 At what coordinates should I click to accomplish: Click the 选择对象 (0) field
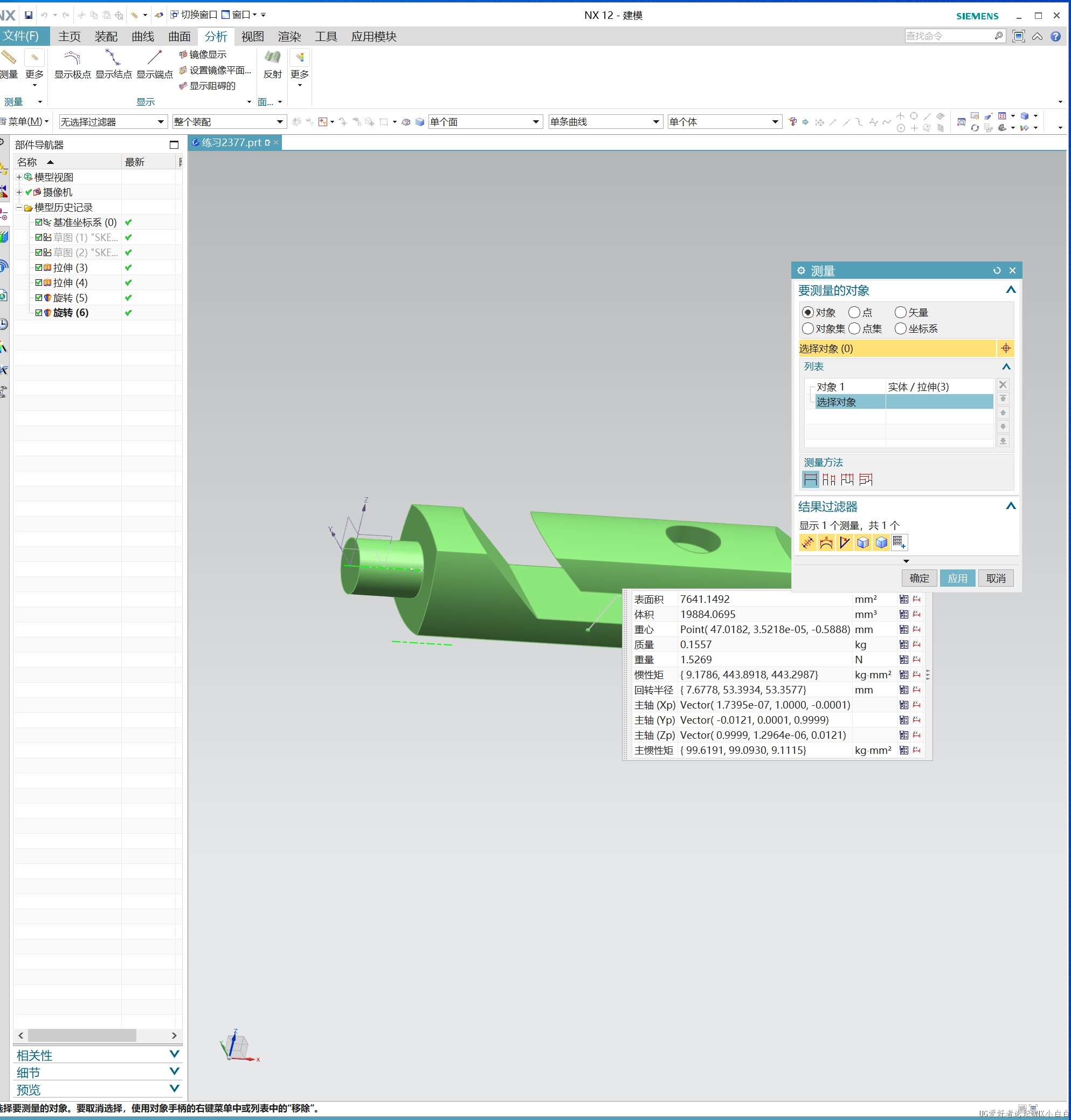coord(896,348)
